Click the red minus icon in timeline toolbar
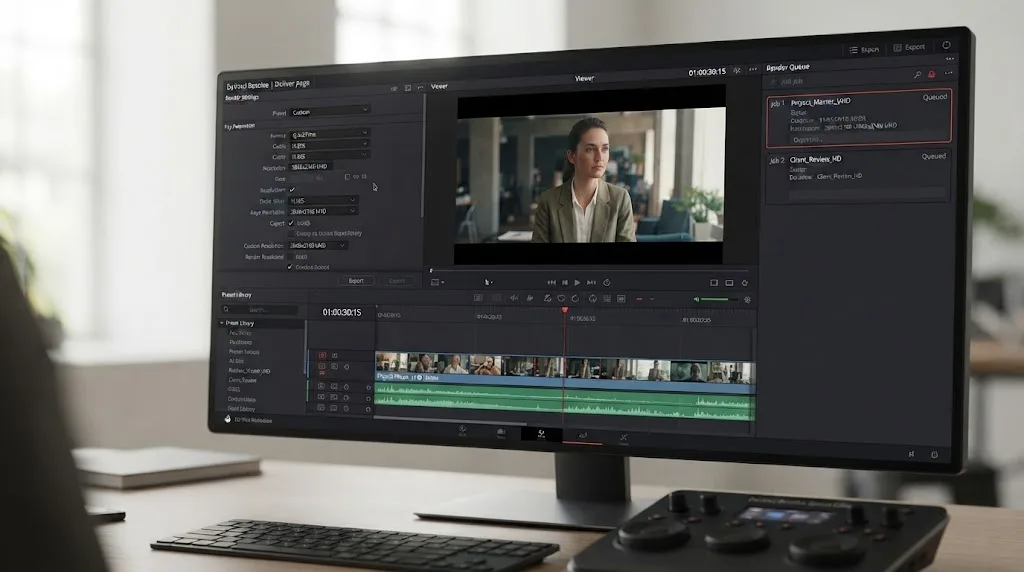 tap(639, 299)
